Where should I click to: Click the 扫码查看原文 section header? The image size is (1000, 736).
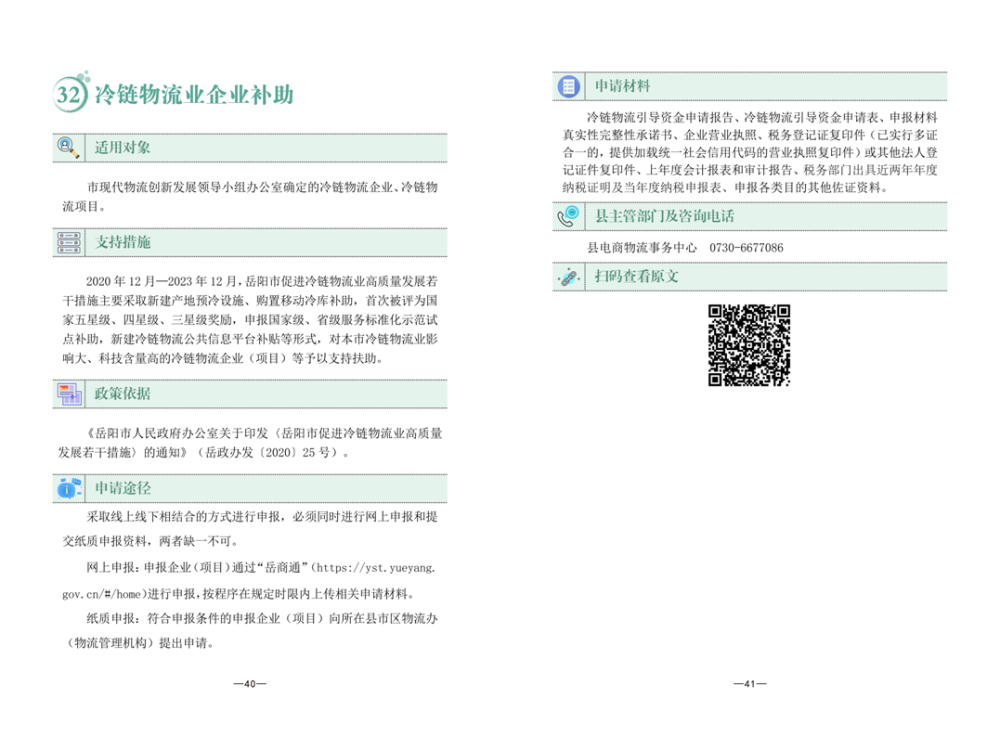[x=636, y=277]
